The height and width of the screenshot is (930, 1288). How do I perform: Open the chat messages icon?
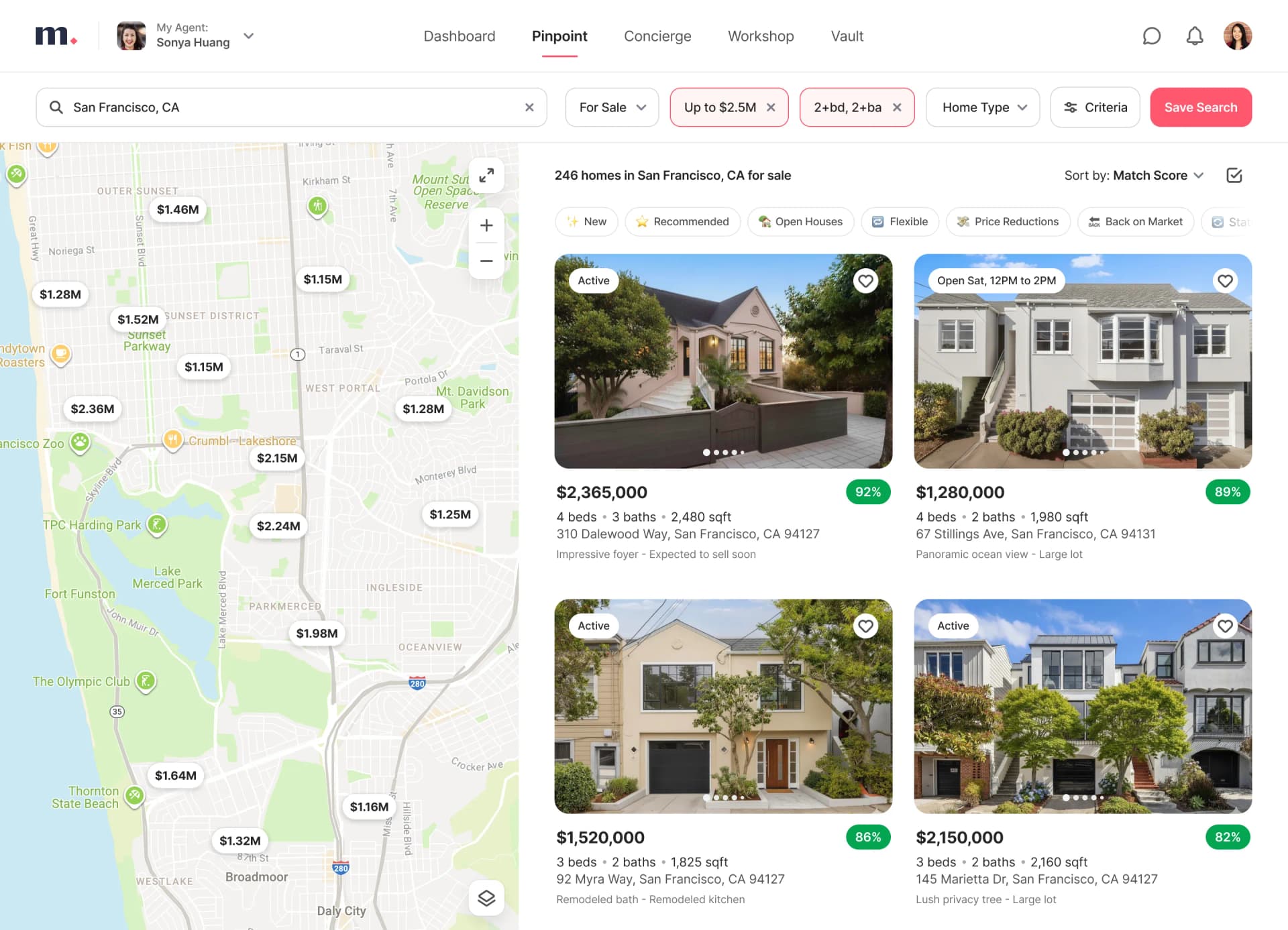click(1152, 36)
